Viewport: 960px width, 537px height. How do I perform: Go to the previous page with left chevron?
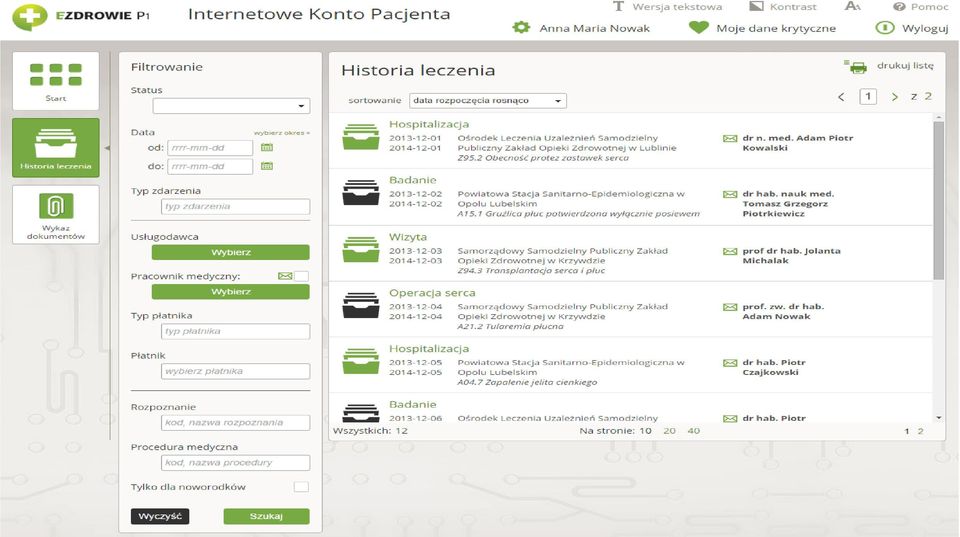tap(841, 97)
